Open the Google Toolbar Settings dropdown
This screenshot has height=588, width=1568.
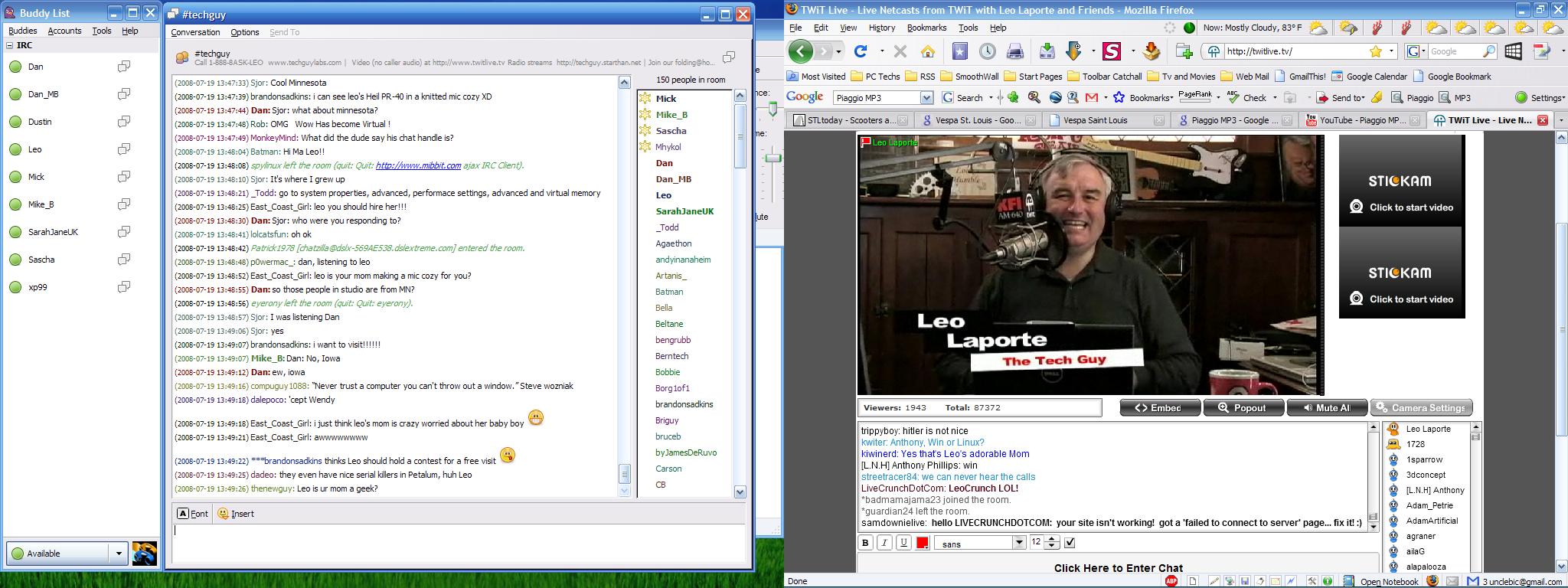pos(1539,97)
